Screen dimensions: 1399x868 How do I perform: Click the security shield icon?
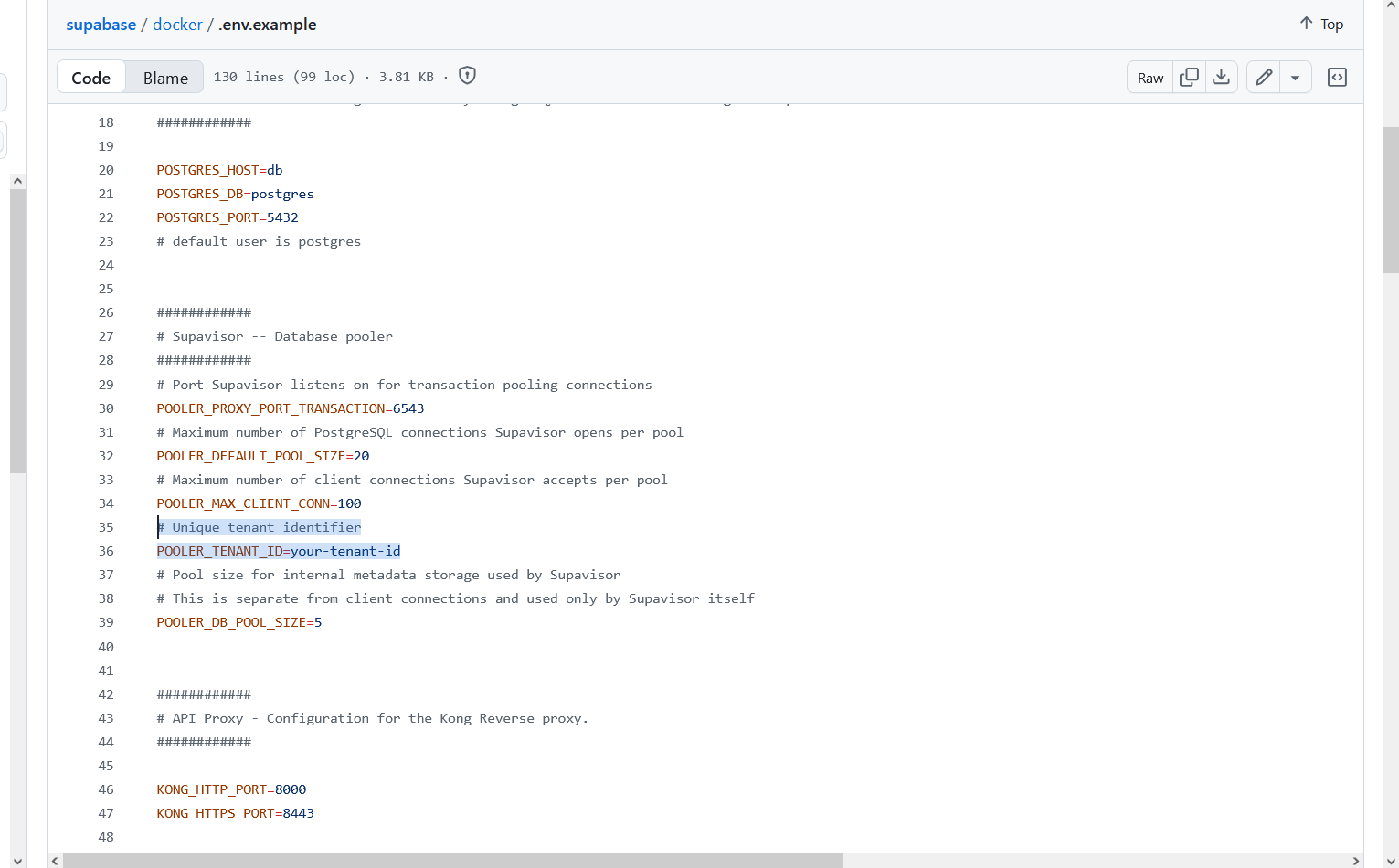pyautogui.click(x=467, y=76)
